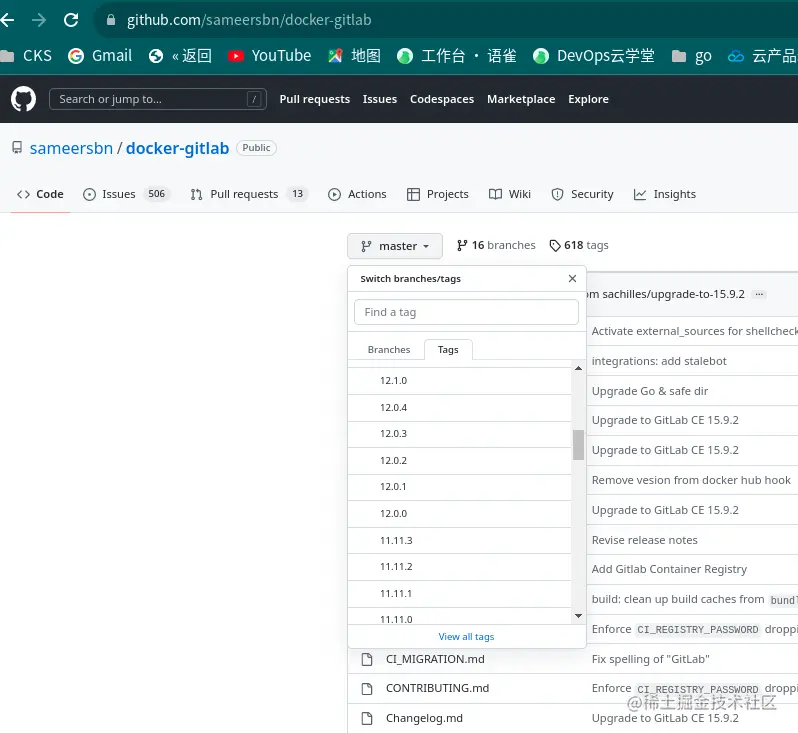
Task: Open the « 返回 bookmark
Action: pyautogui.click(x=180, y=55)
